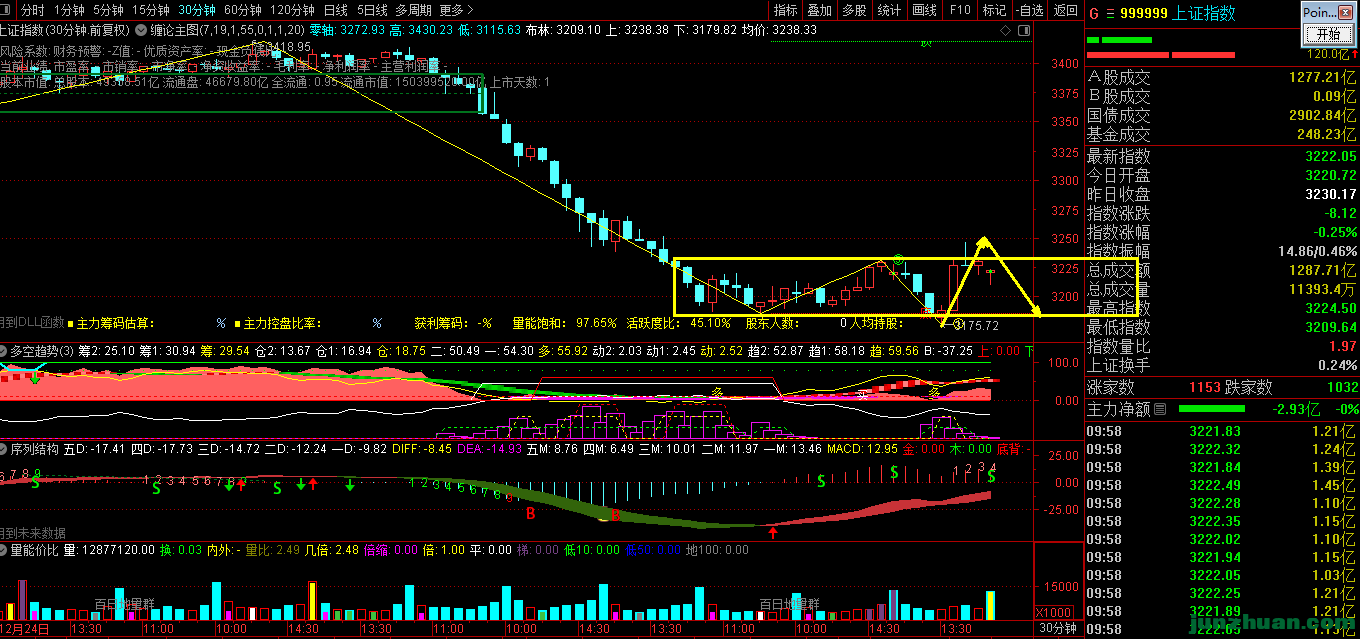1360x639 pixels.
Task: Open the green list icon beside 999999
Action: [1109, 14]
